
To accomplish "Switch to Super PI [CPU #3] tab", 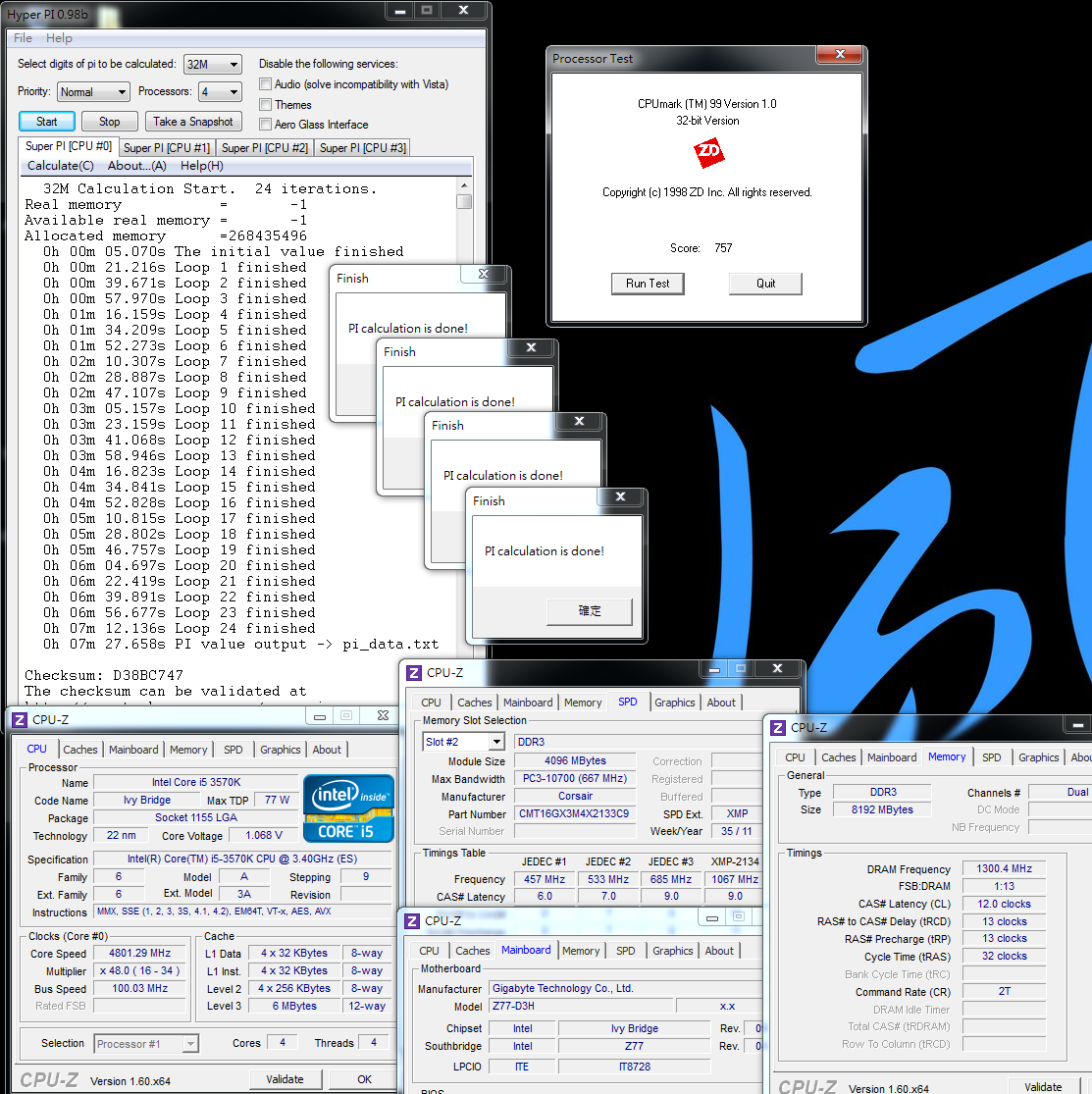I will coord(362,148).
